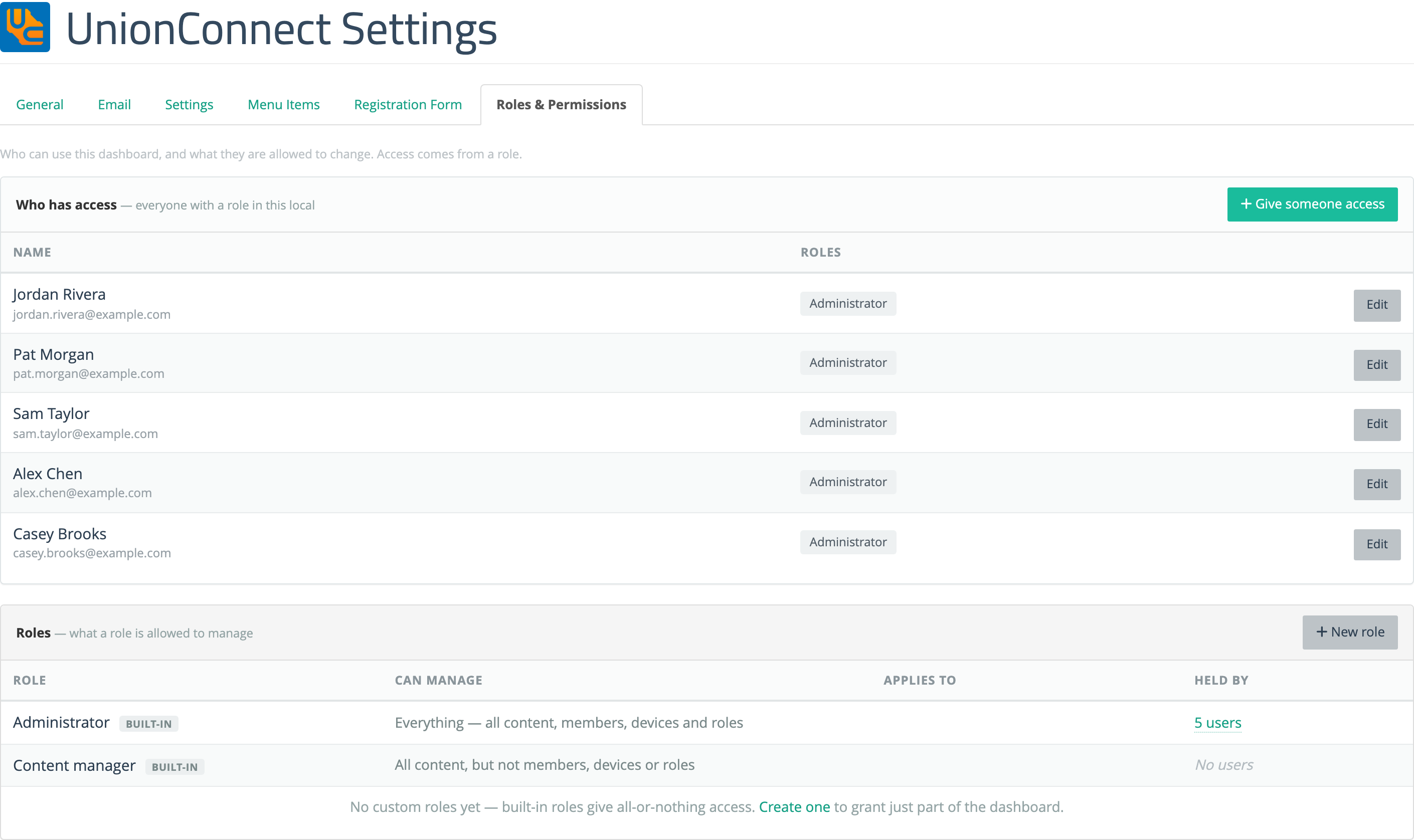
Task: Switch to the Email tab
Action: (114, 105)
